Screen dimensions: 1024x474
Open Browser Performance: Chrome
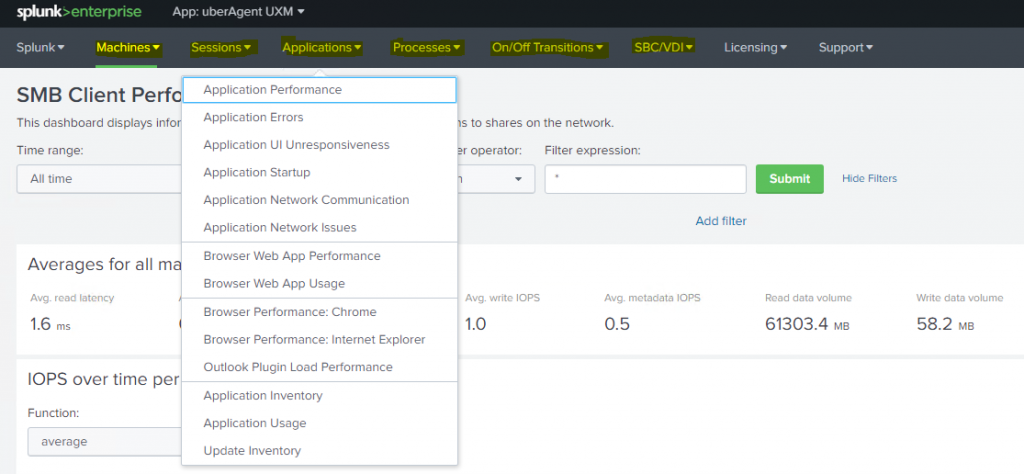coord(319,312)
